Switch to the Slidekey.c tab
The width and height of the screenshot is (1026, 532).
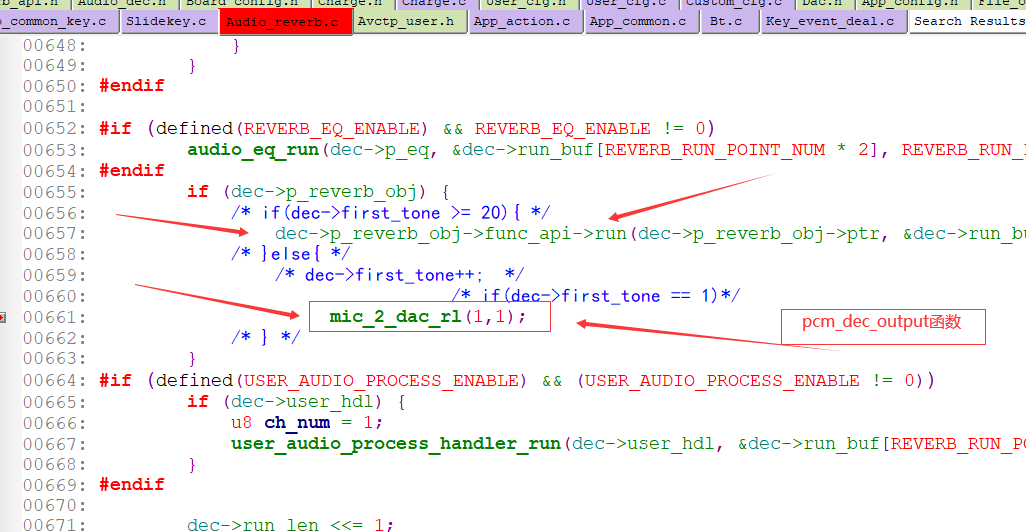166,22
